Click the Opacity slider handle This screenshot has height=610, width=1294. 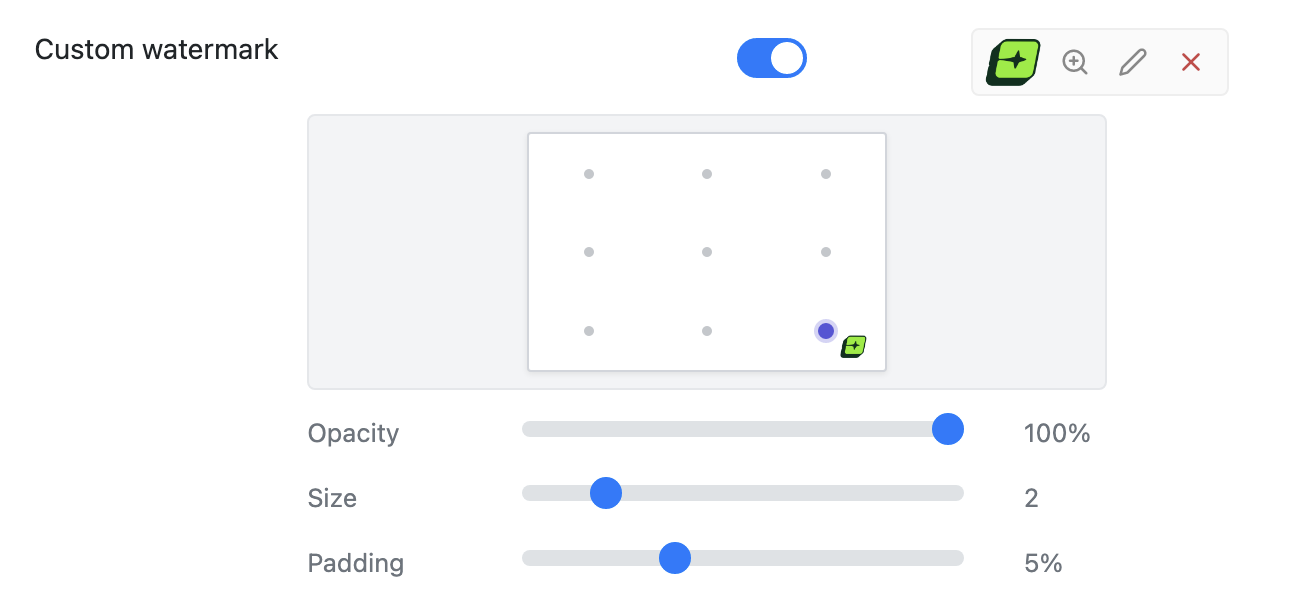click(947, 430)
